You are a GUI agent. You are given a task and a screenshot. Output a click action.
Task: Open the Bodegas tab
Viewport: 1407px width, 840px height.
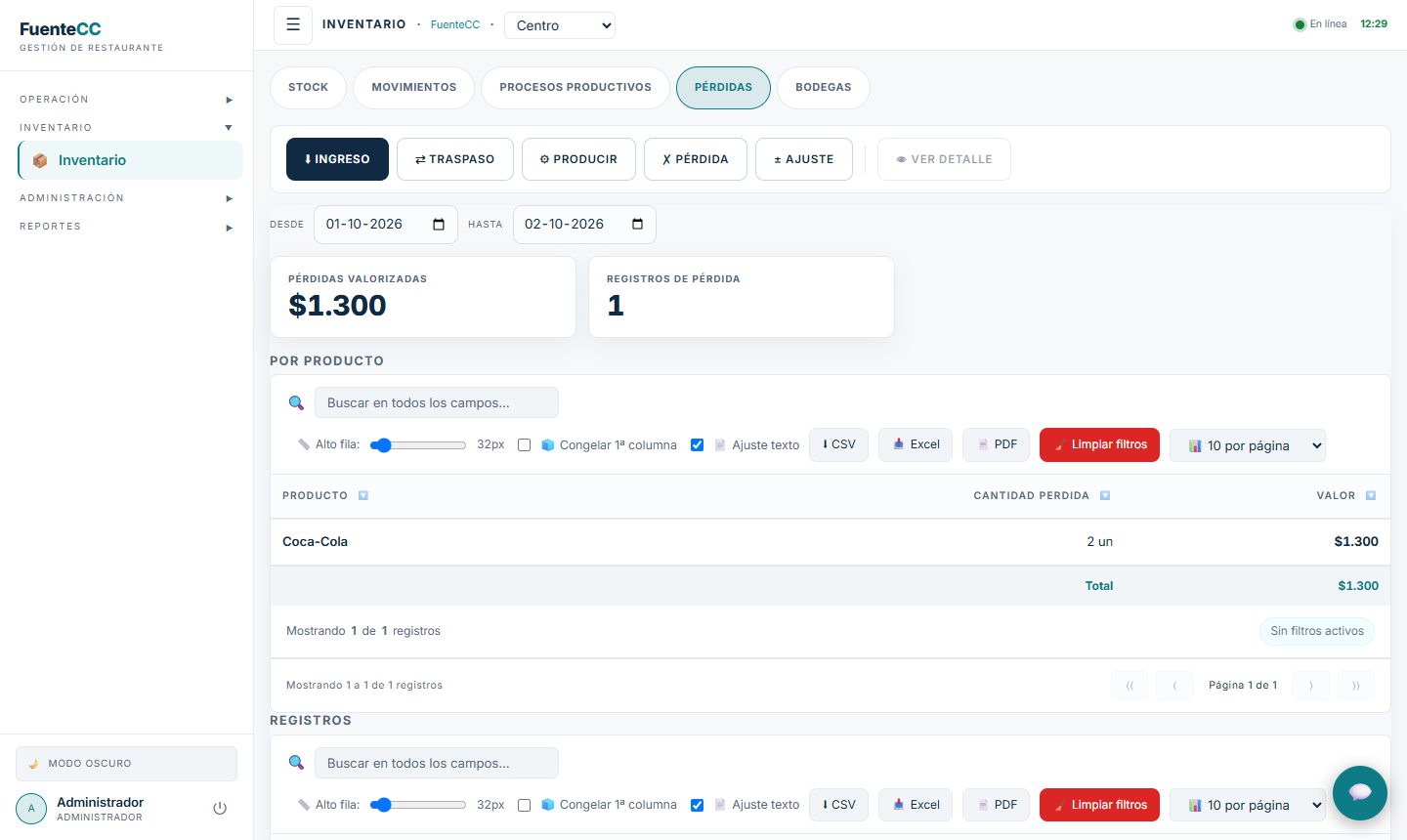823,88
